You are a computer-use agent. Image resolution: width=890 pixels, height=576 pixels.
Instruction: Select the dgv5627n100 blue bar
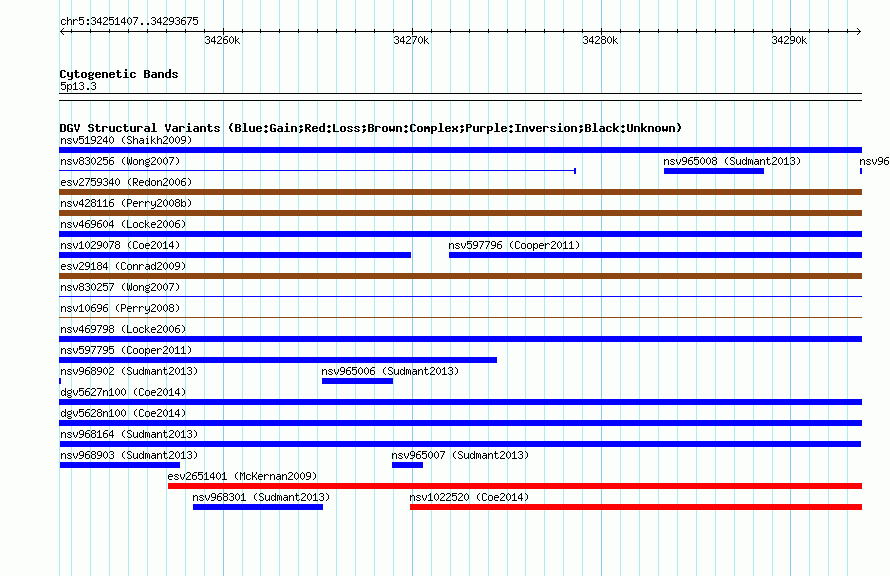460,402
